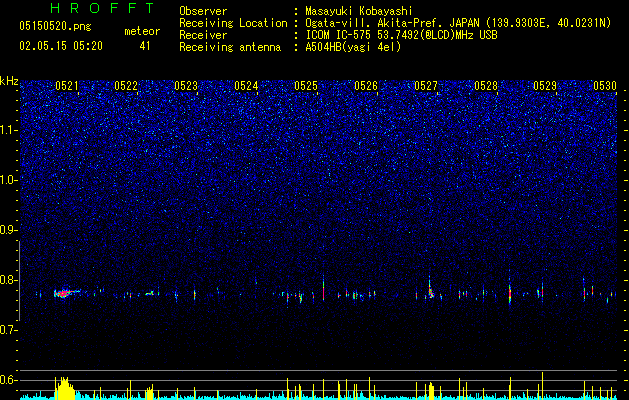Click the HROFFT title text

pos(102,8)
